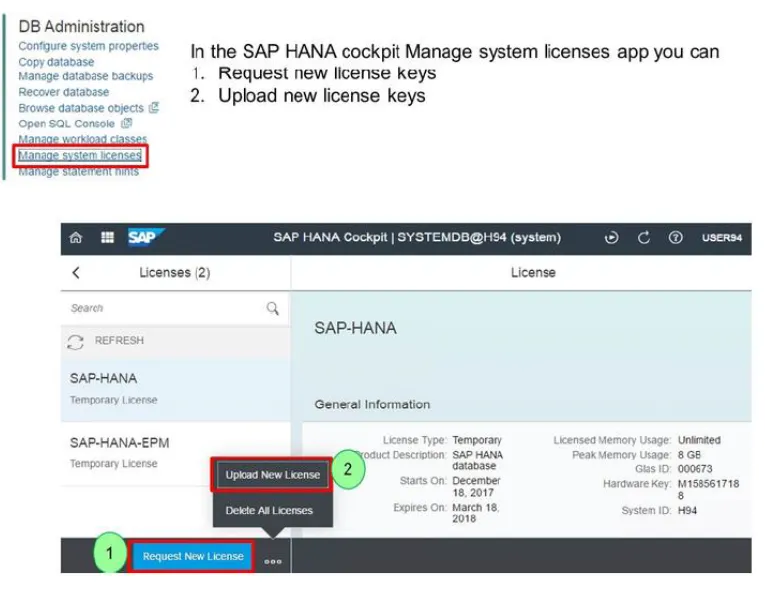The image size is (765, 590).
Task: Click the Starts On date December 18, 2017
Action: (x=476, y=487)
